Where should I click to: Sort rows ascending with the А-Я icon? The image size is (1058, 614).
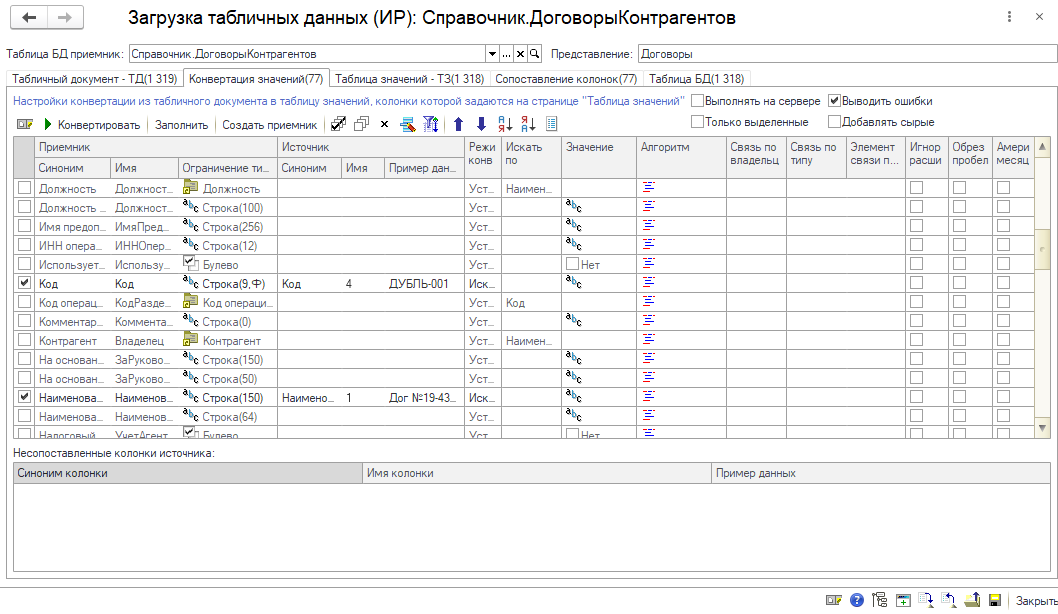505,125
